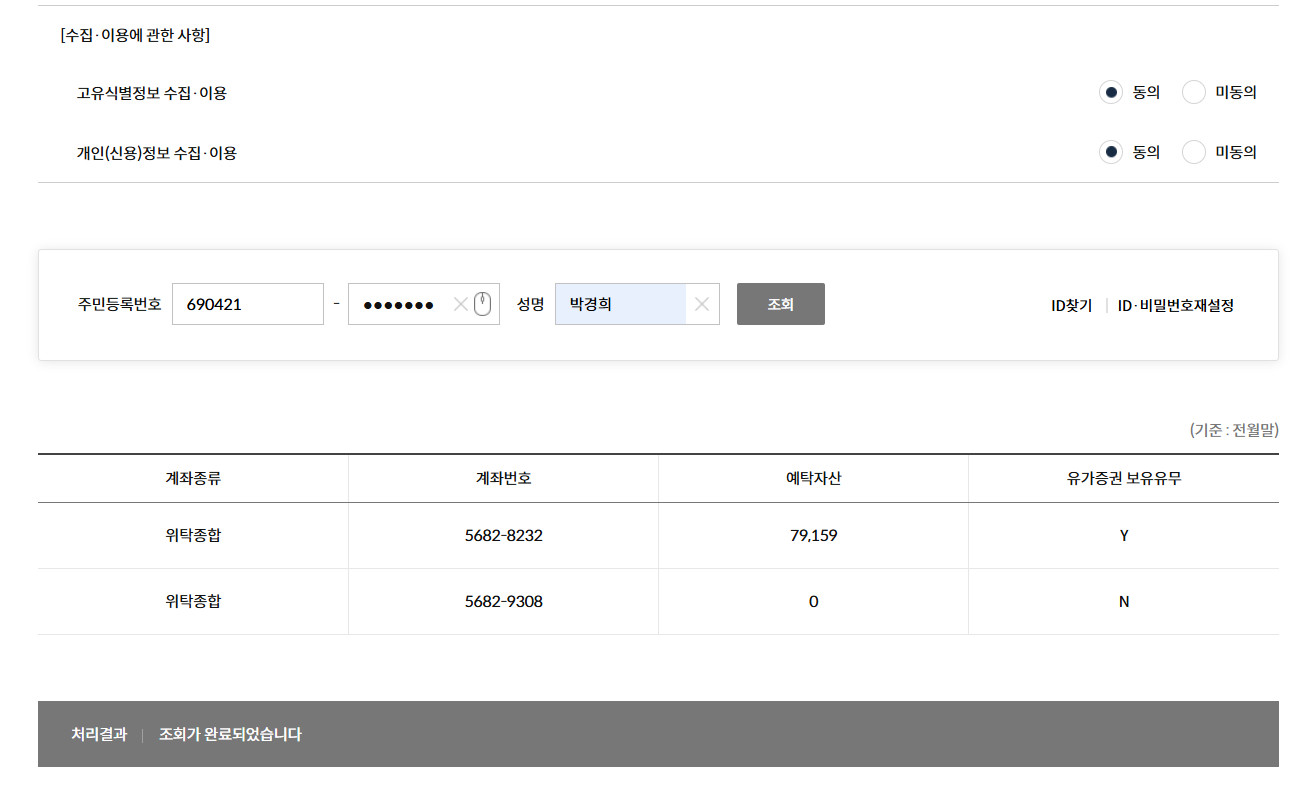Select 미동의 for 고유식별정보 수집·이용
Image resolution: width=1309 pixels, height=799 pixels.
(x=1194, y=93)
